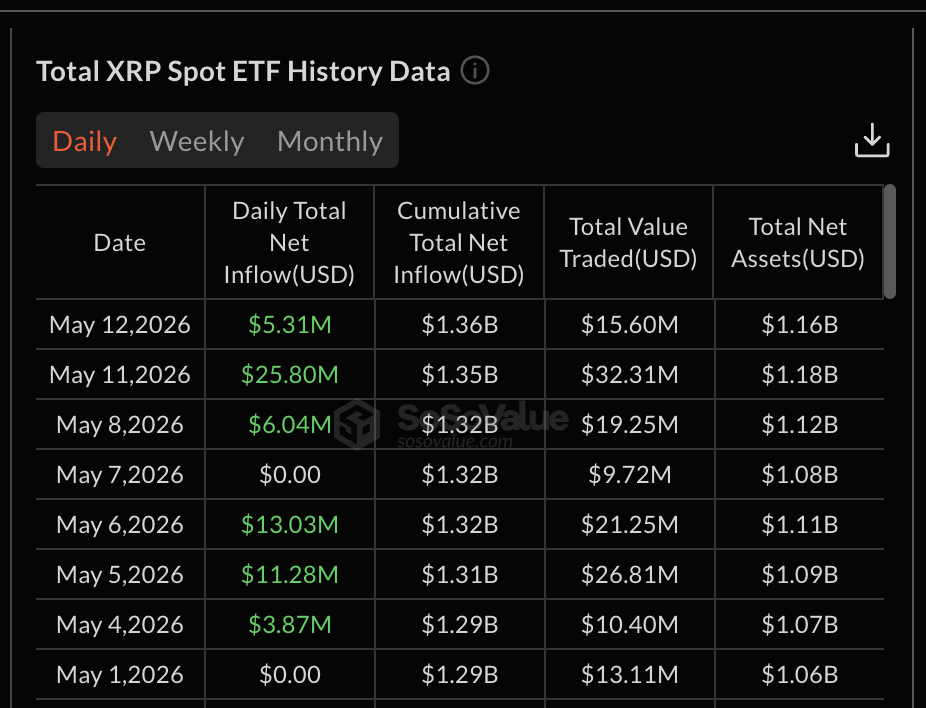Click the $1.12B net assets cell

pos(800,425)
